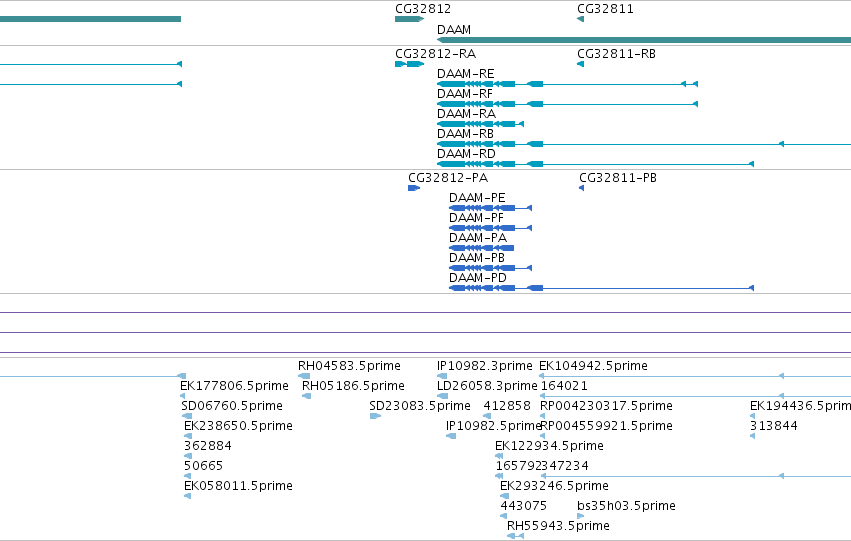Click the DAAM-RB transcript label
Image resolution: width=851 pixels, height=541 pixels.
coord(465,134)
